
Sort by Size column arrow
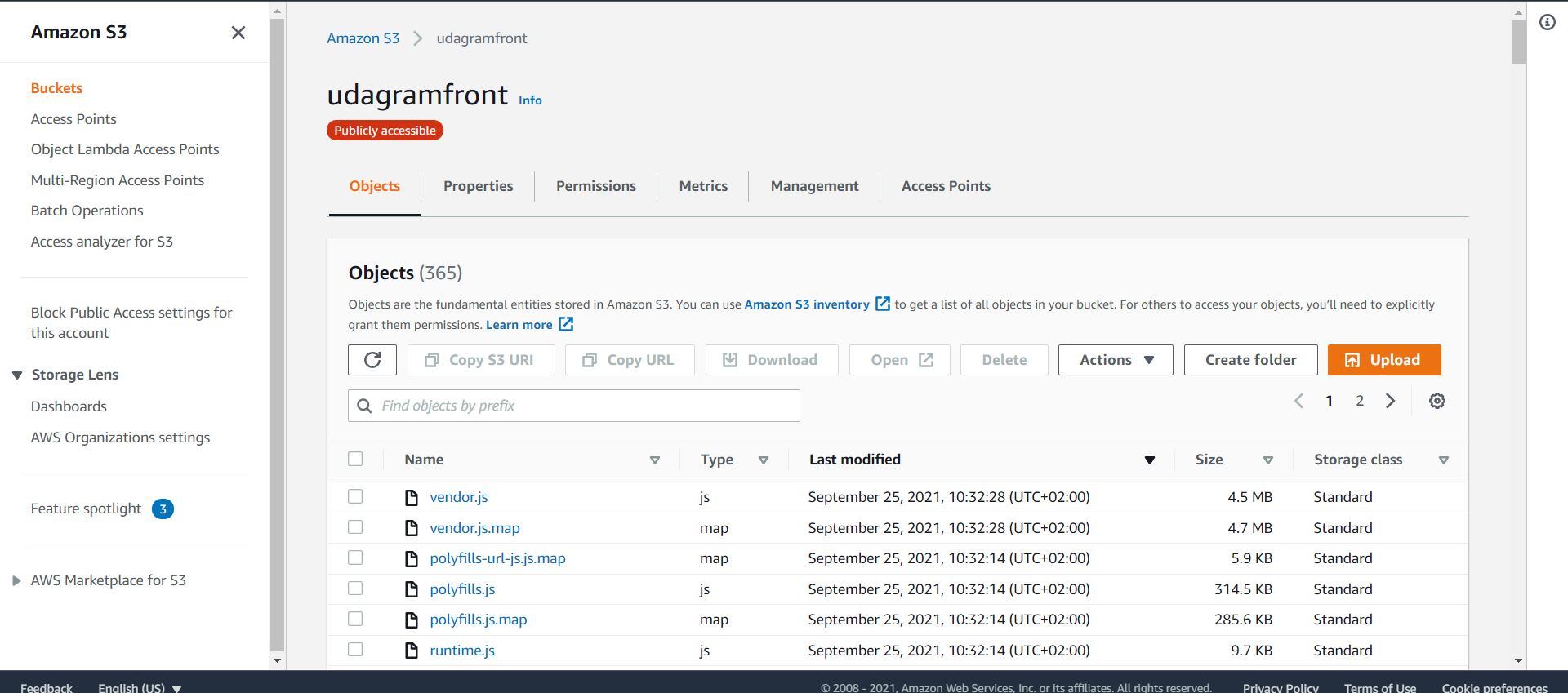[1268, 460]
